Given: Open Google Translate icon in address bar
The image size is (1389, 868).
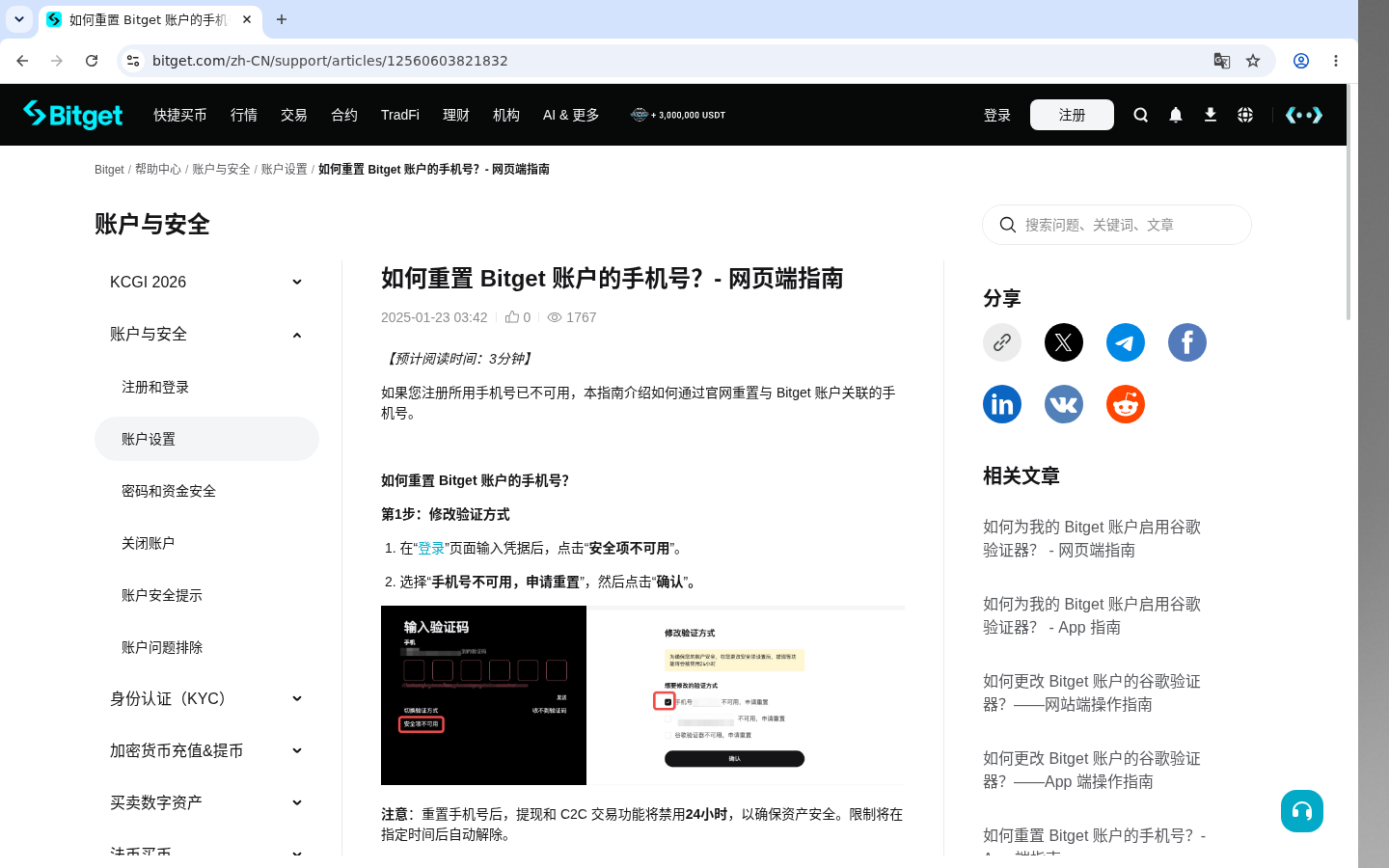Looking at the screenshot, I should click(x=1222, y=61).
